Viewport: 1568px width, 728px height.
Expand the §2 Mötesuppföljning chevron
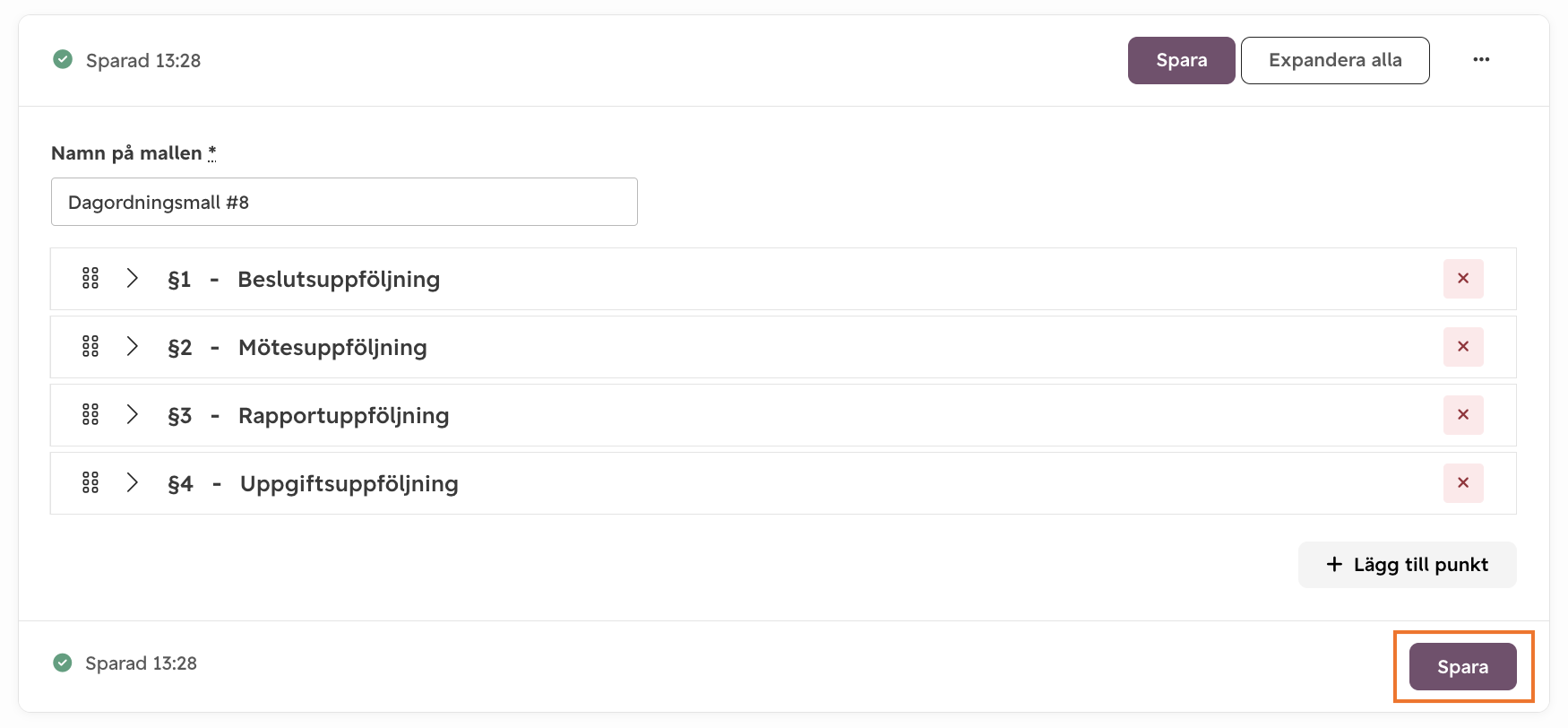click(x=133, y=346)
